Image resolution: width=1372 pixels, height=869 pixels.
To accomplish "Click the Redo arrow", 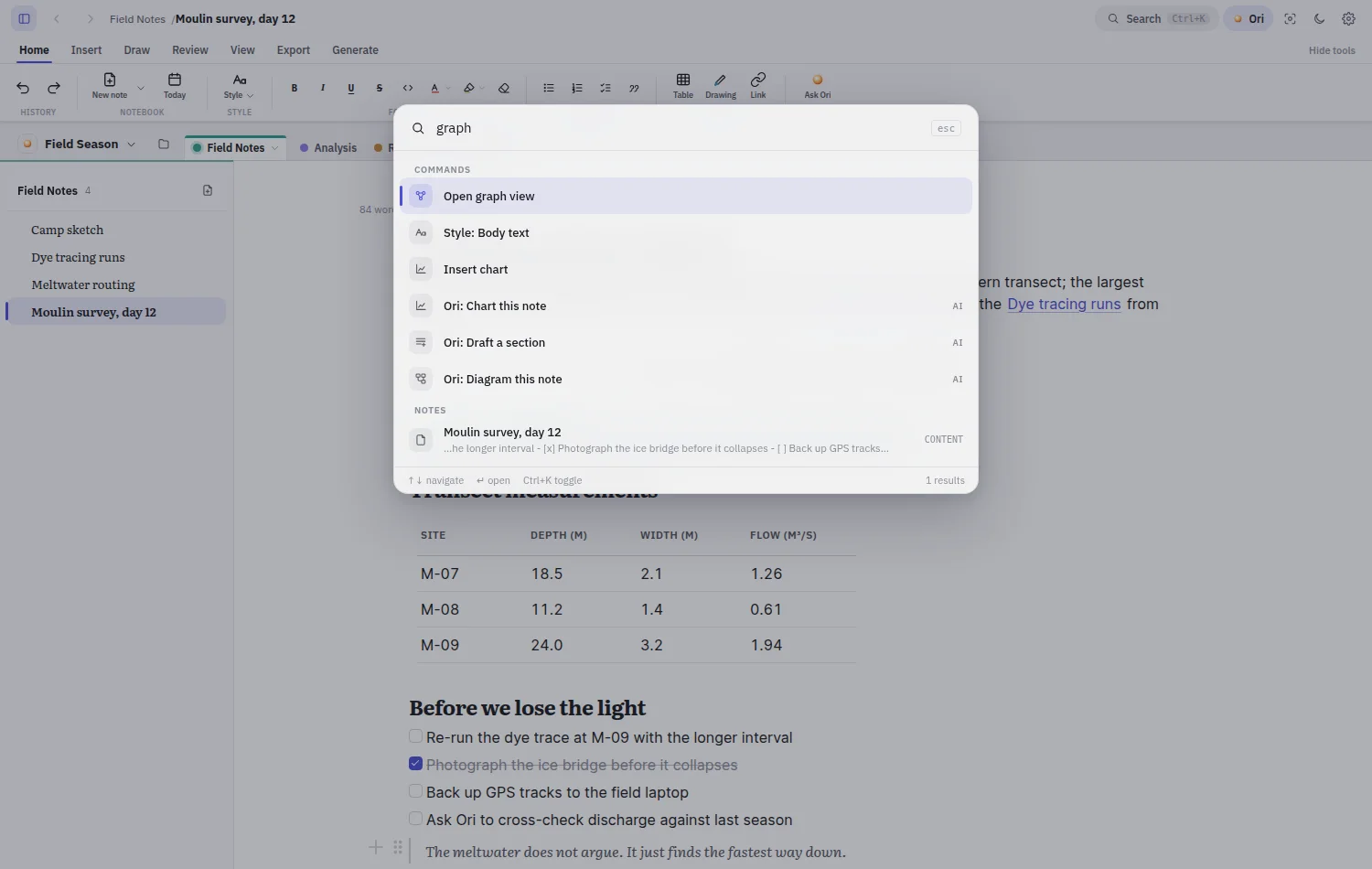I will (x=54, y=88).
